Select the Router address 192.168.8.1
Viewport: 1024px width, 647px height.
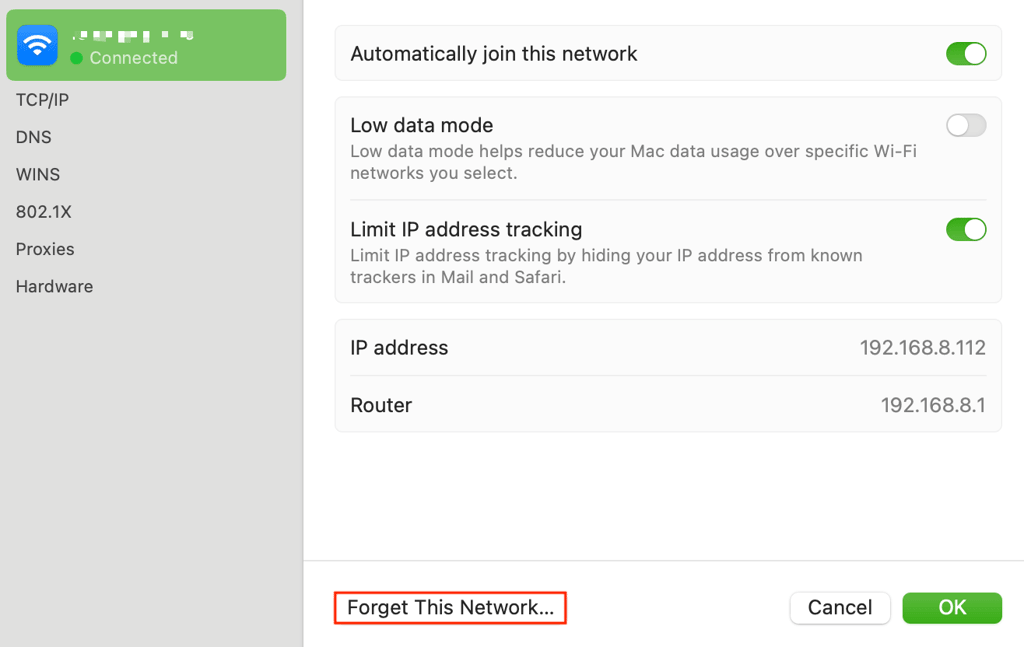933,405
